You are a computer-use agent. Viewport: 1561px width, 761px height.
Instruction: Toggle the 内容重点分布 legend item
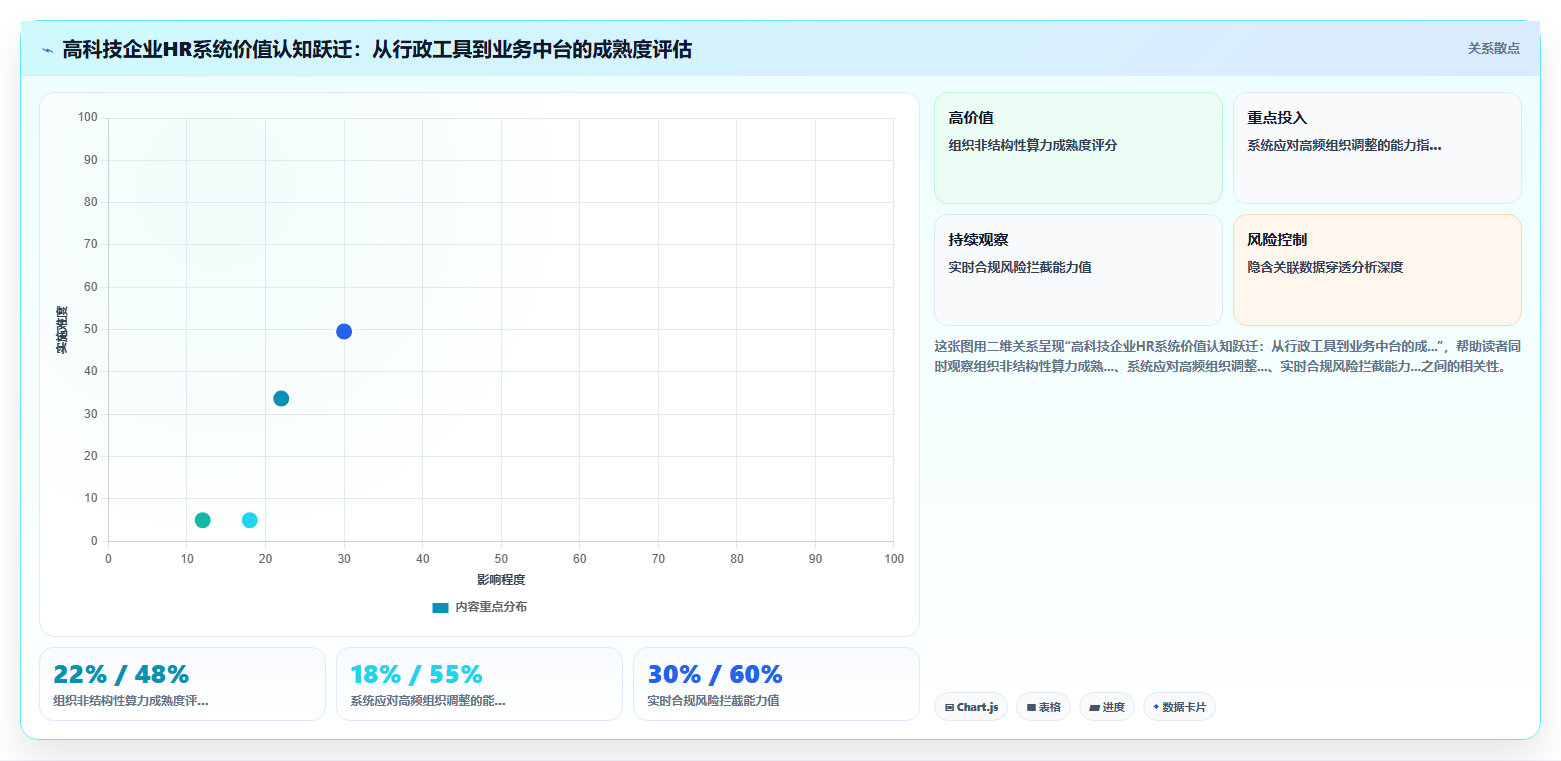[480, 607]
